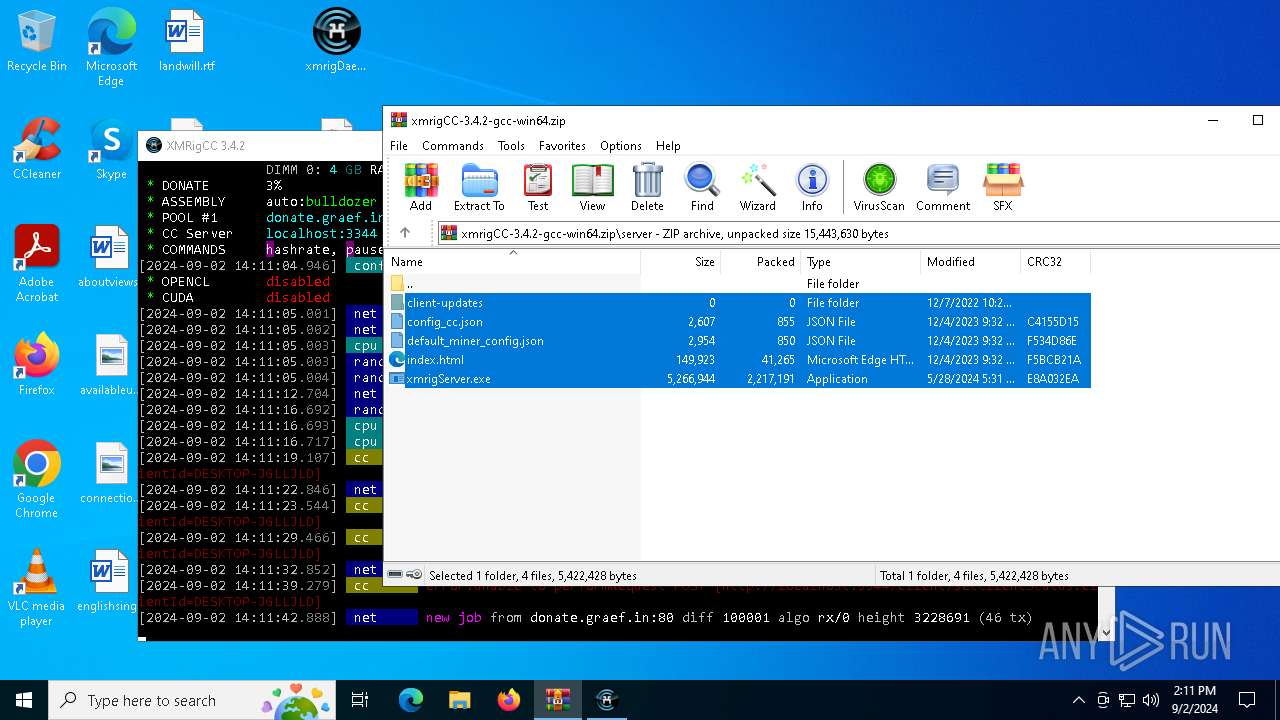The width and height of the screenshot is (1280, 720).
Task: Open VLC media player desktop shortcut
Action: [37, 588]
